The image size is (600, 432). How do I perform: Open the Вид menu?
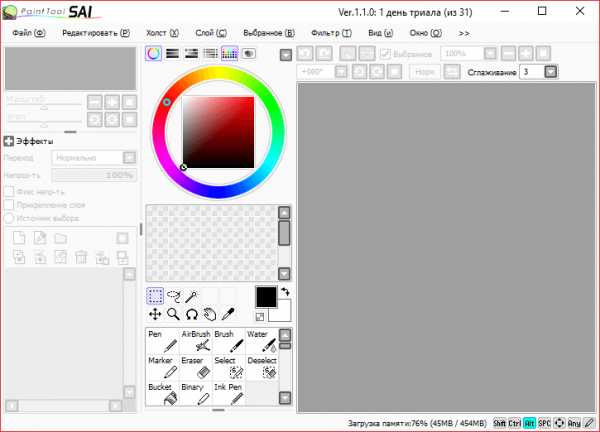[x=380, y=33]
